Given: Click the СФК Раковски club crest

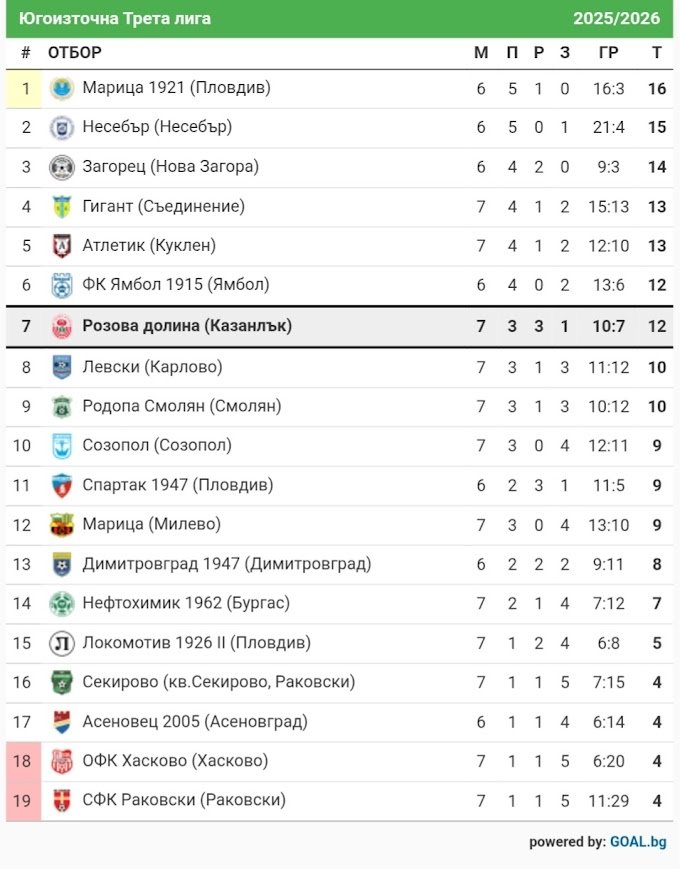Looking at the screenshot, I should (62, 801).
